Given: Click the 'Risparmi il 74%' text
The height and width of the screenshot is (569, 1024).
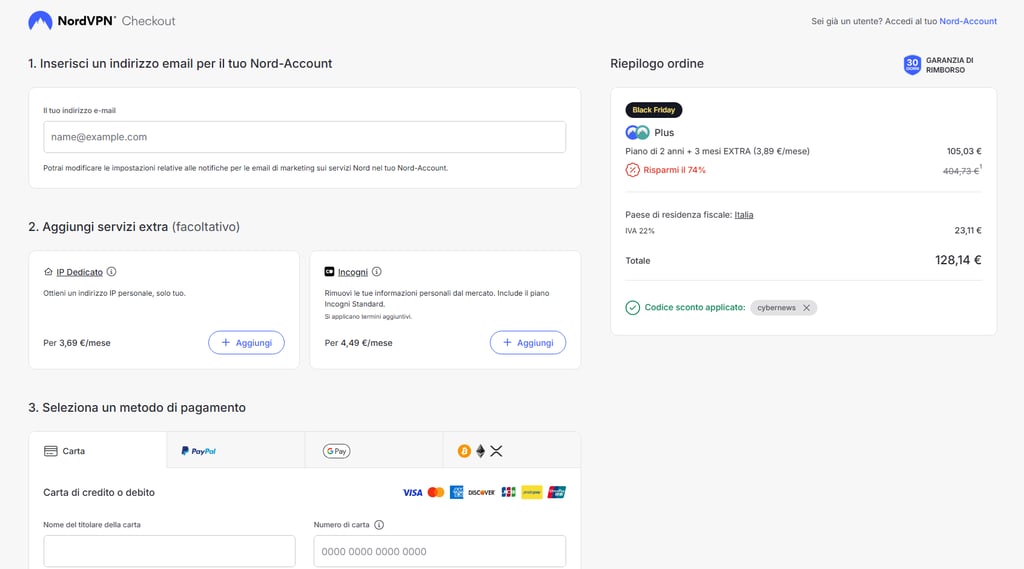Looking at the screenshot, I should pyautogui.click(x=675, y=170).
